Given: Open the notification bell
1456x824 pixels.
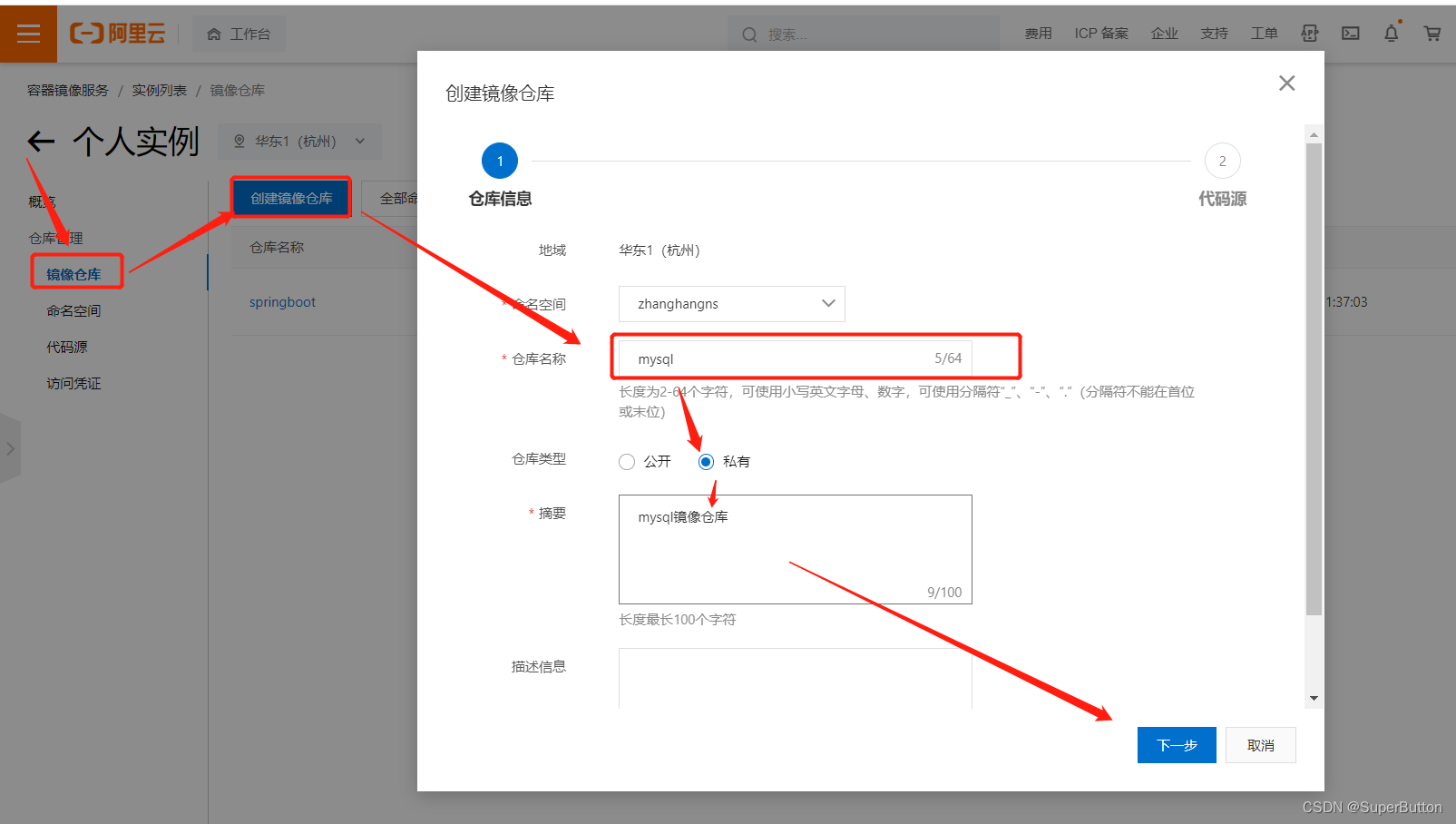Looking at the screenshot, I should coord(1392,34).
